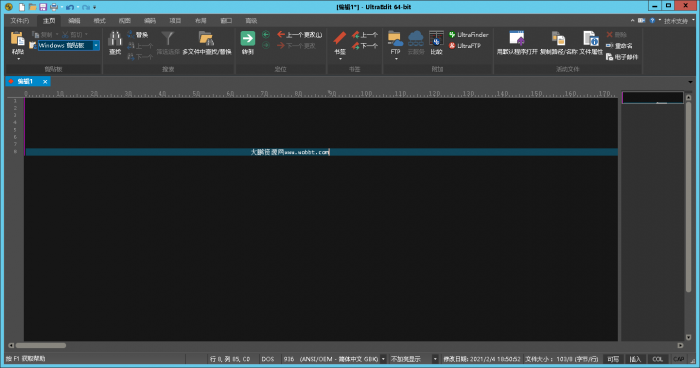
Task: Open the document tab list arrow
Action: coord(690,82)
